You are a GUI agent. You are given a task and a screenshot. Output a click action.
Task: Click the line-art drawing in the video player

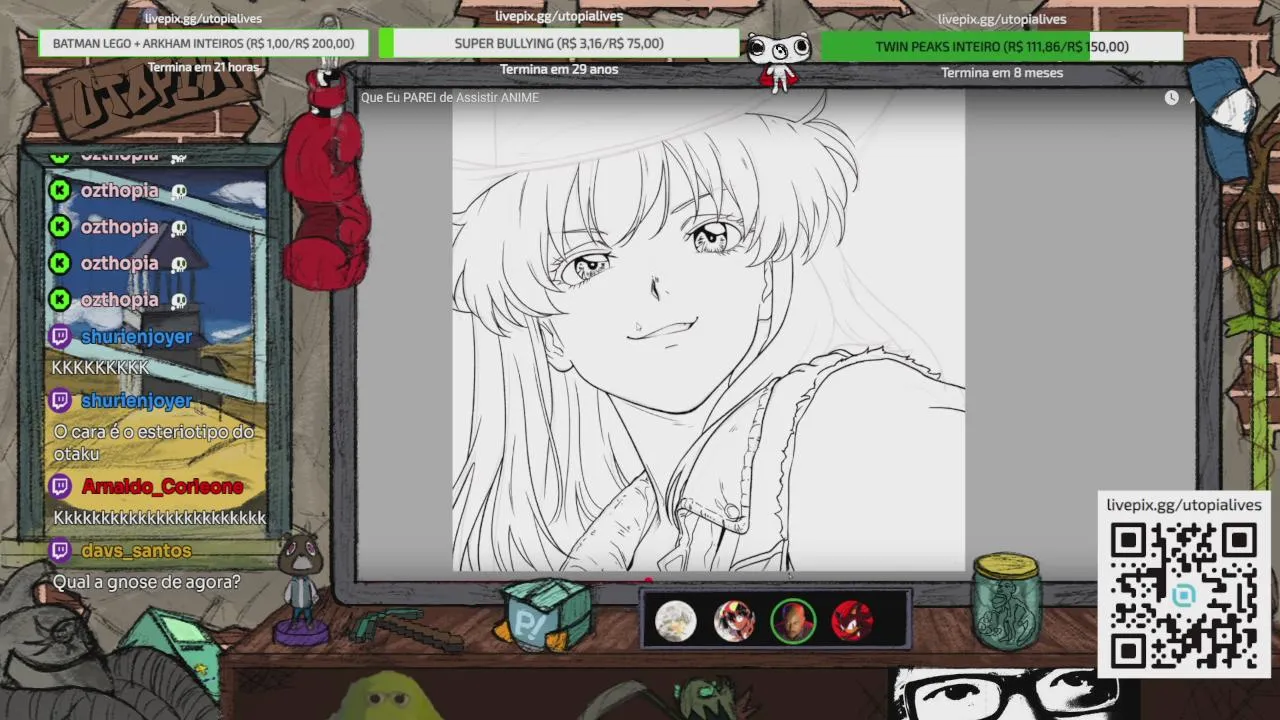pyautogui.click(x=708, y=330)
